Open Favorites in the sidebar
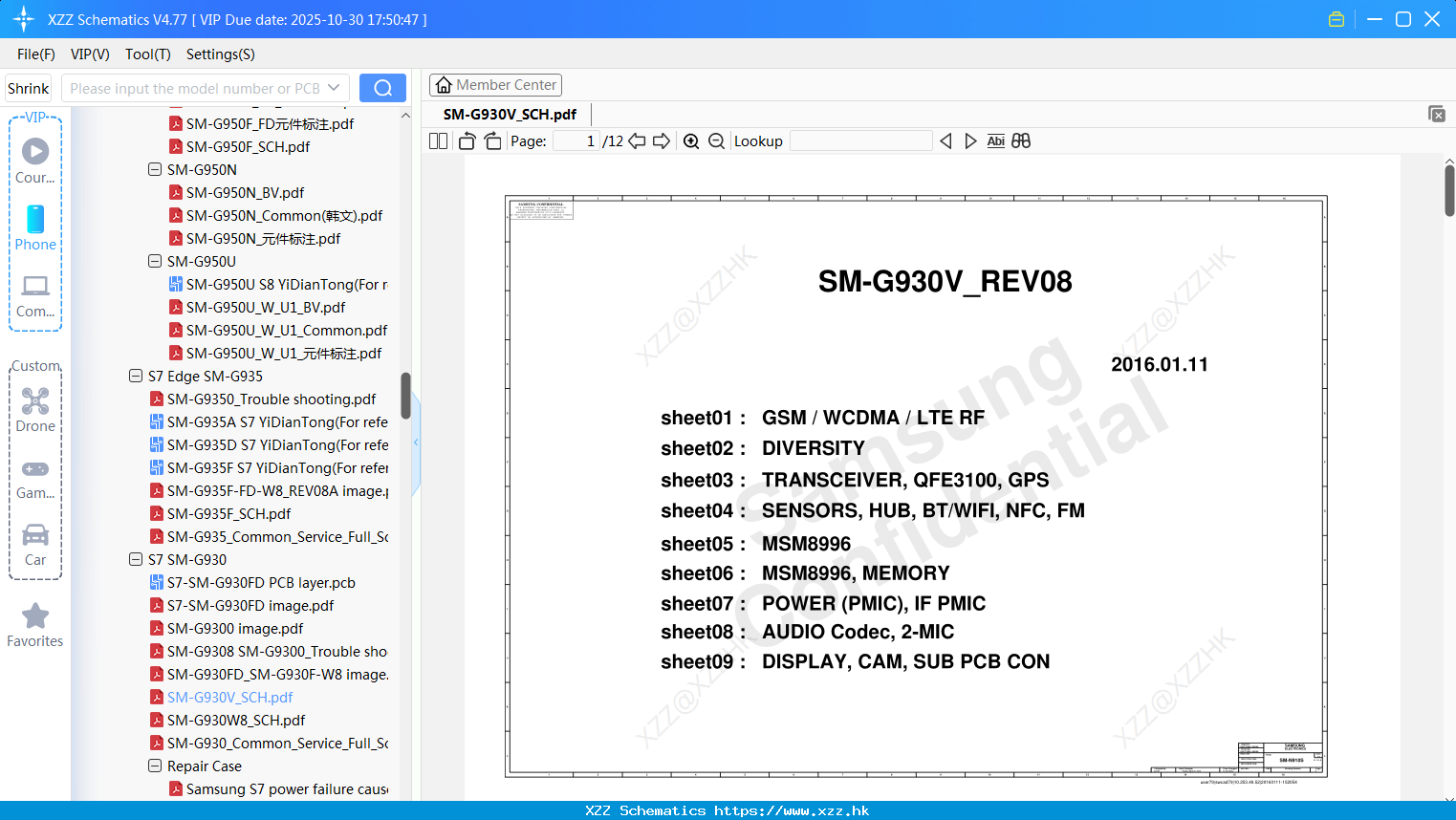Viewport: 1456px width, 820px height. (35, 626)
